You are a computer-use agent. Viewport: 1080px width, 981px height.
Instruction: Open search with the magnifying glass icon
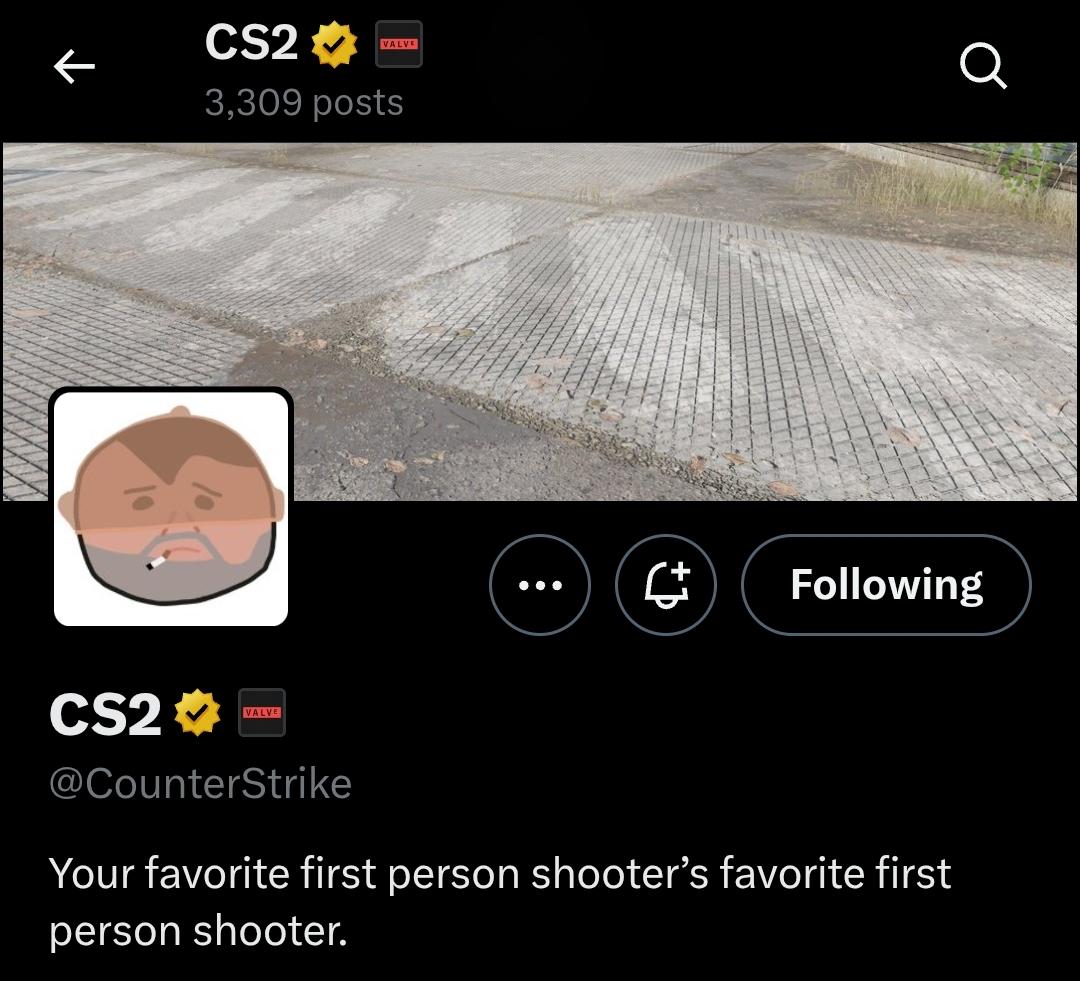[983, 66]
